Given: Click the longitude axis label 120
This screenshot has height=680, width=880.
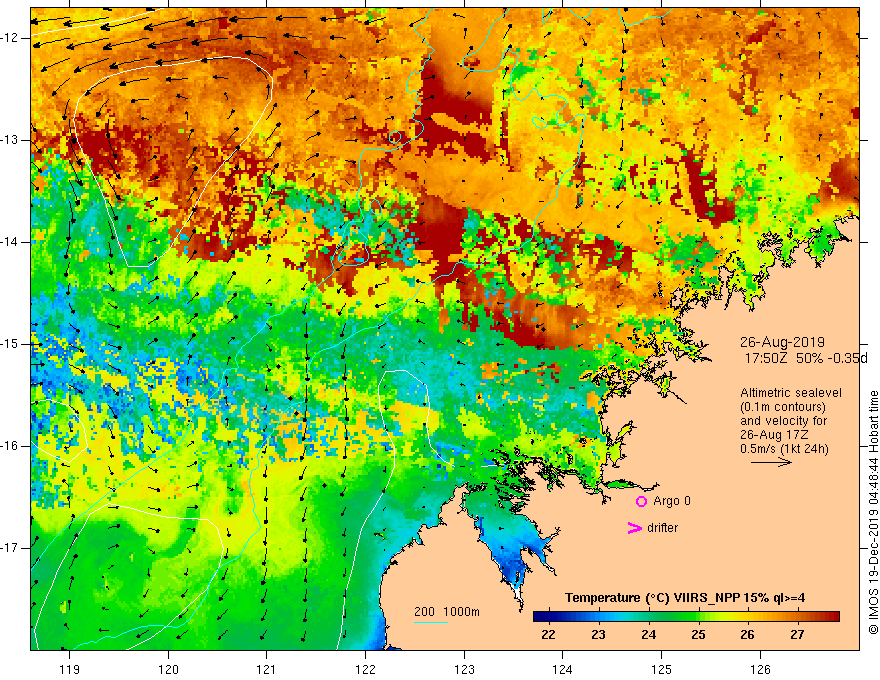Looking at the screenshot, I should [x=168, y=669].
